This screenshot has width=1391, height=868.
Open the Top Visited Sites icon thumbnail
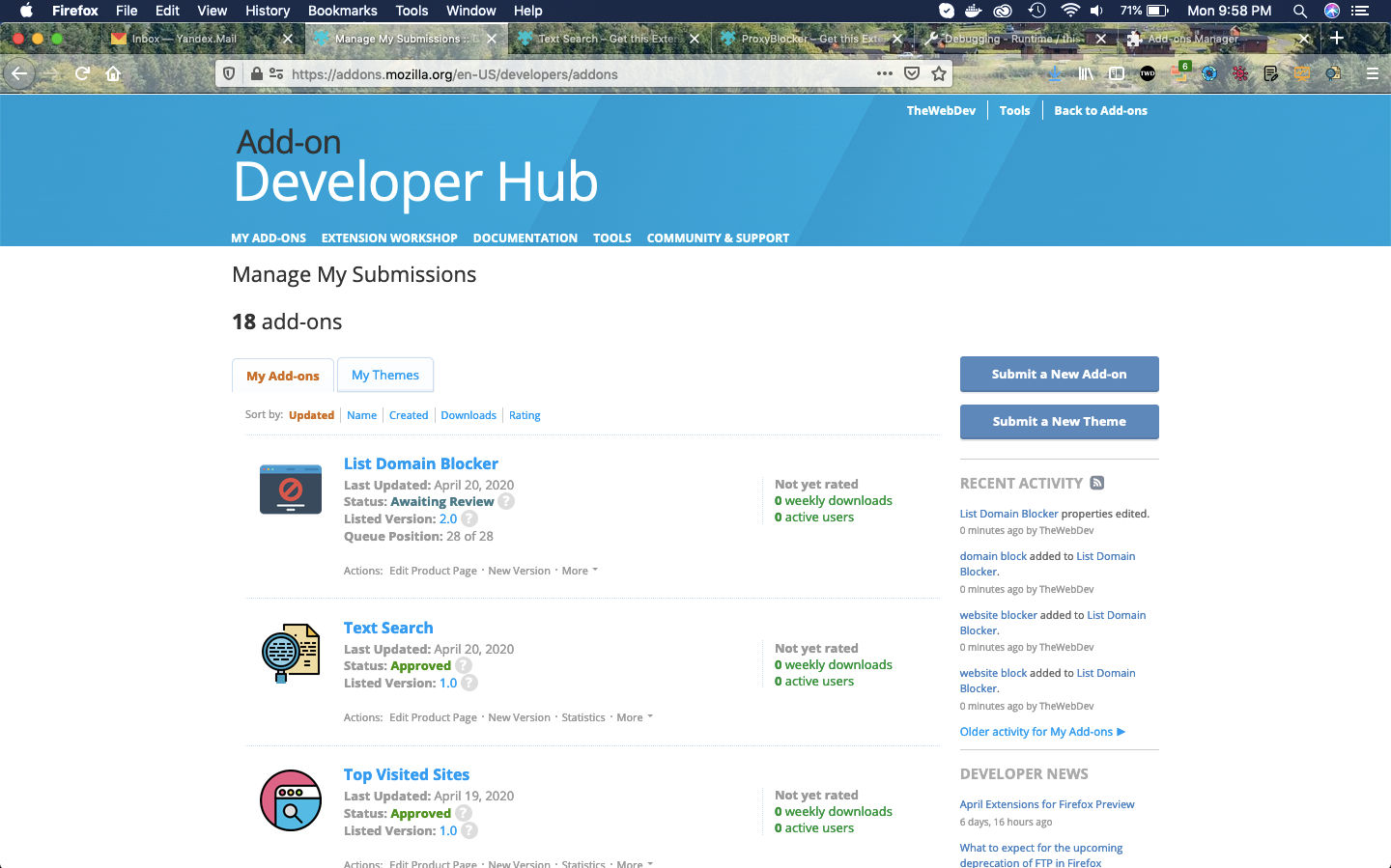point(291,800)
